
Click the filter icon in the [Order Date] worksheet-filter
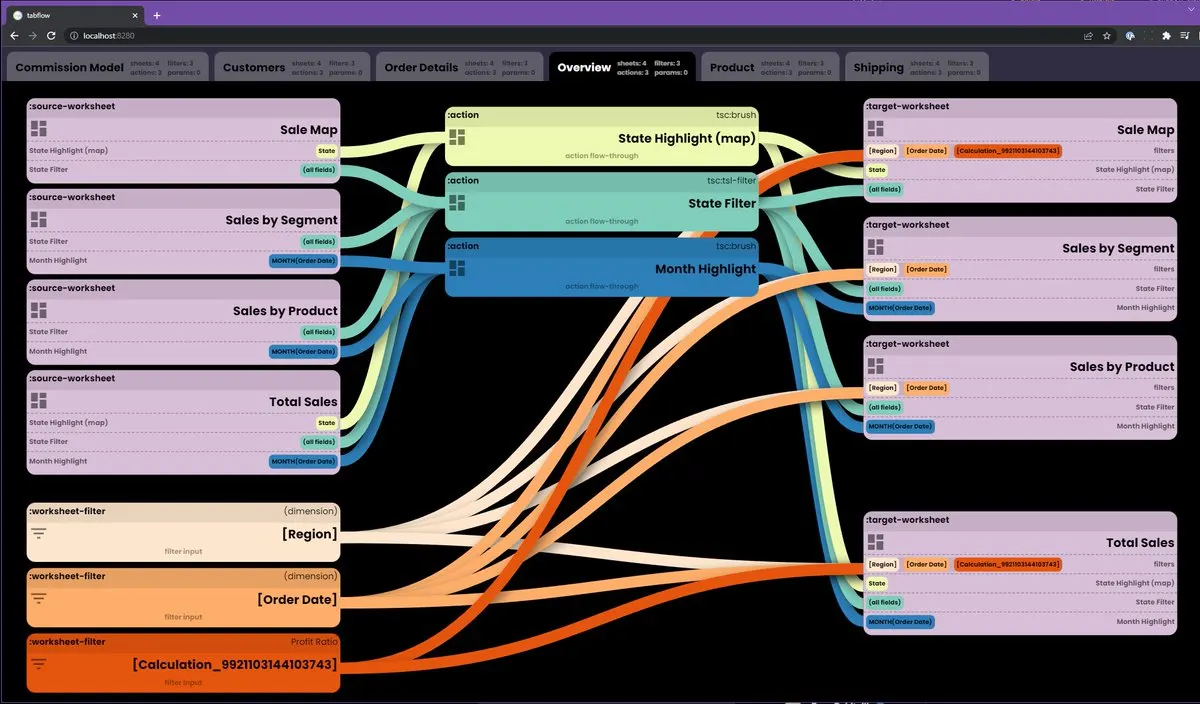click(x=39, y=599)
